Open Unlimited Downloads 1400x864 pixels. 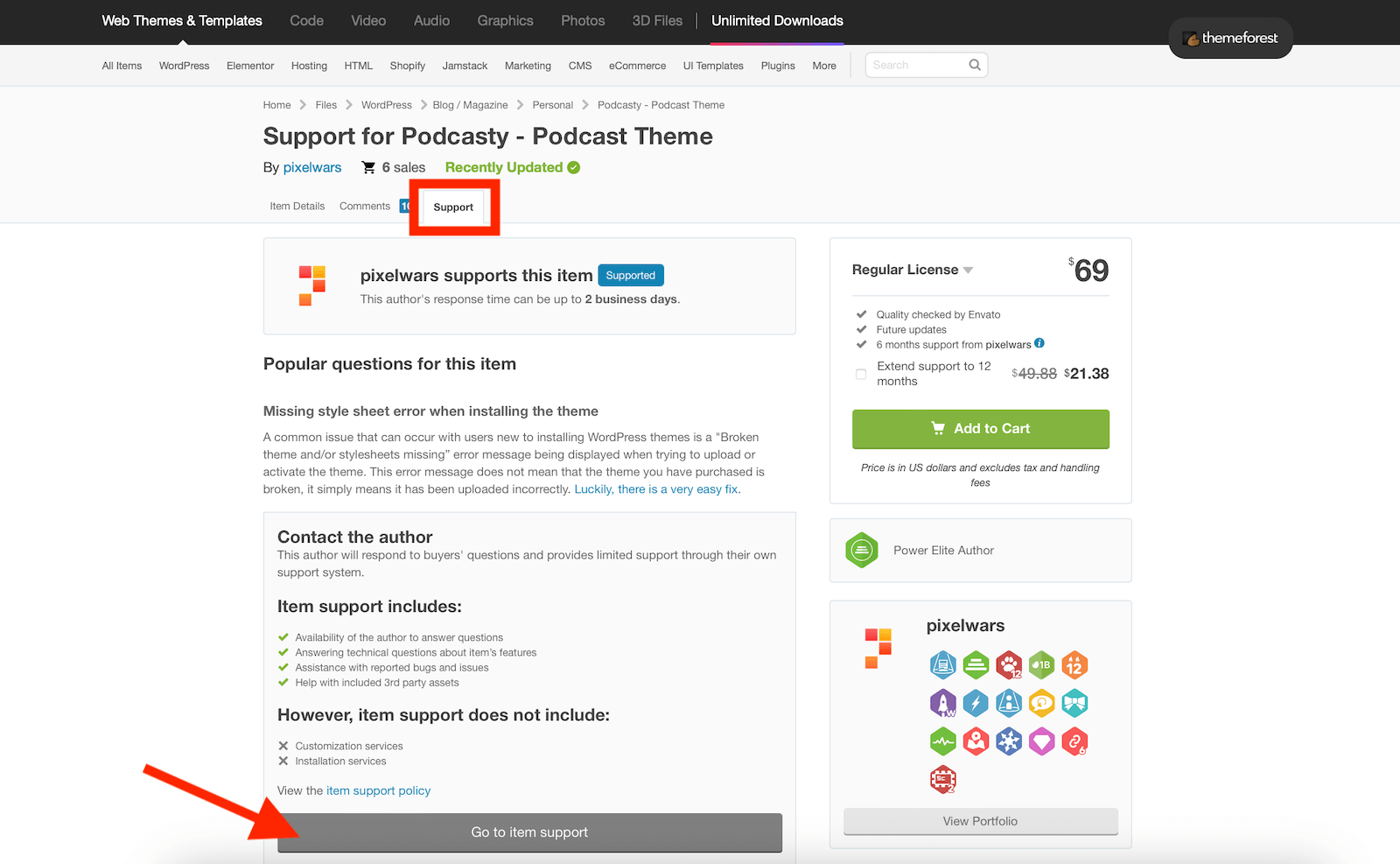[777, 21]
